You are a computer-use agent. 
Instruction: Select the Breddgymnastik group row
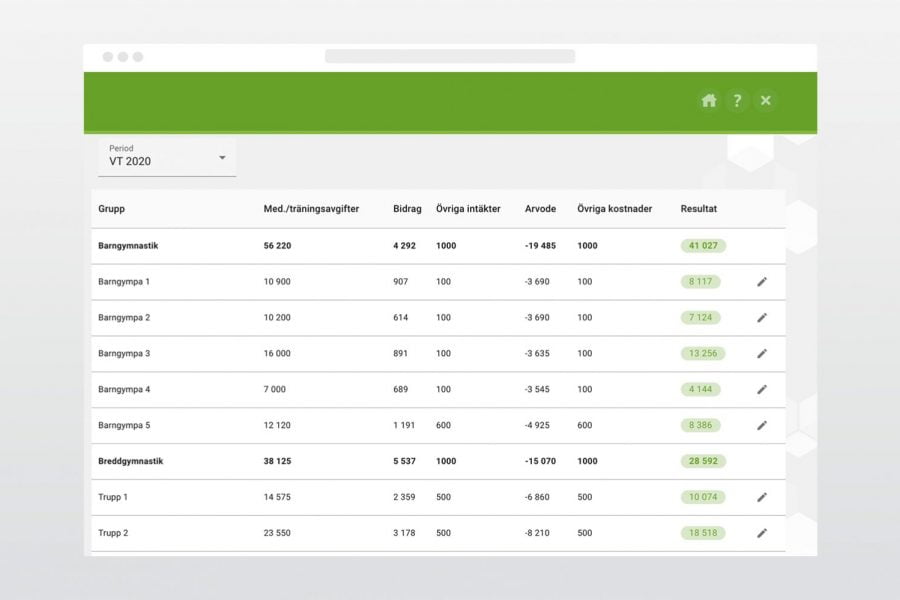[x=130, y=462]
